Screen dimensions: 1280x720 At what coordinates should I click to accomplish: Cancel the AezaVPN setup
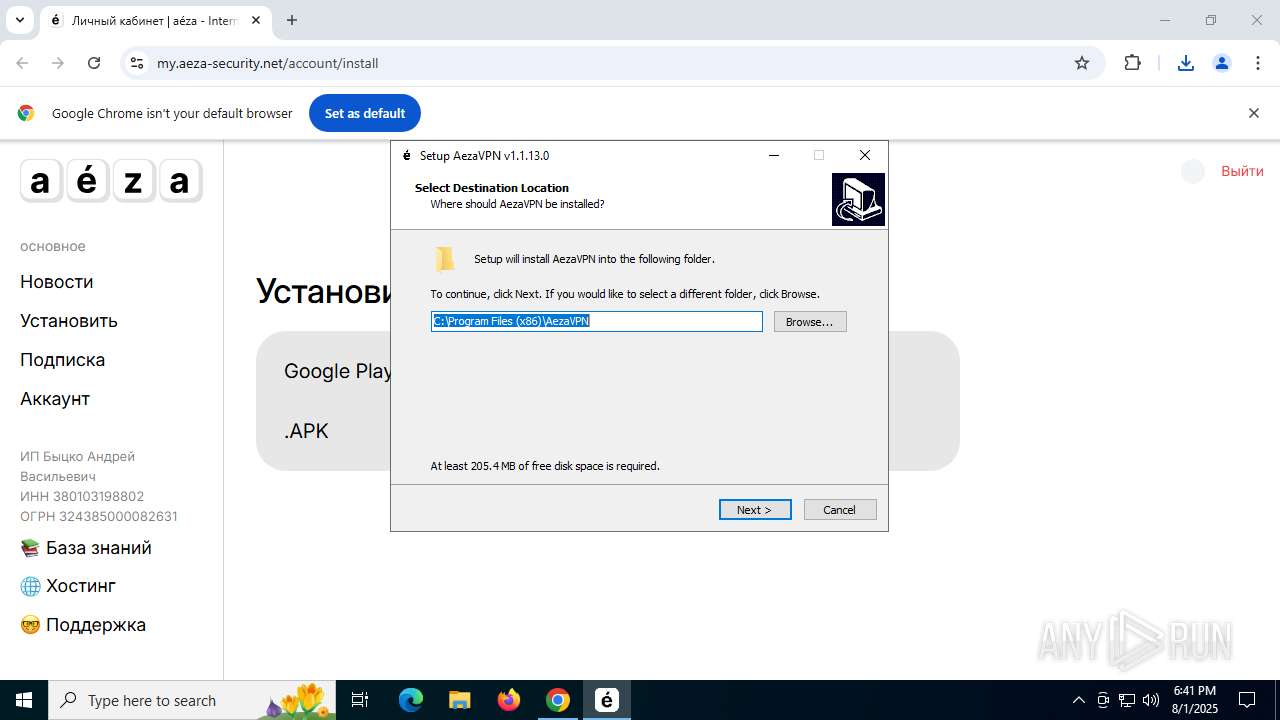coord(840,510)
